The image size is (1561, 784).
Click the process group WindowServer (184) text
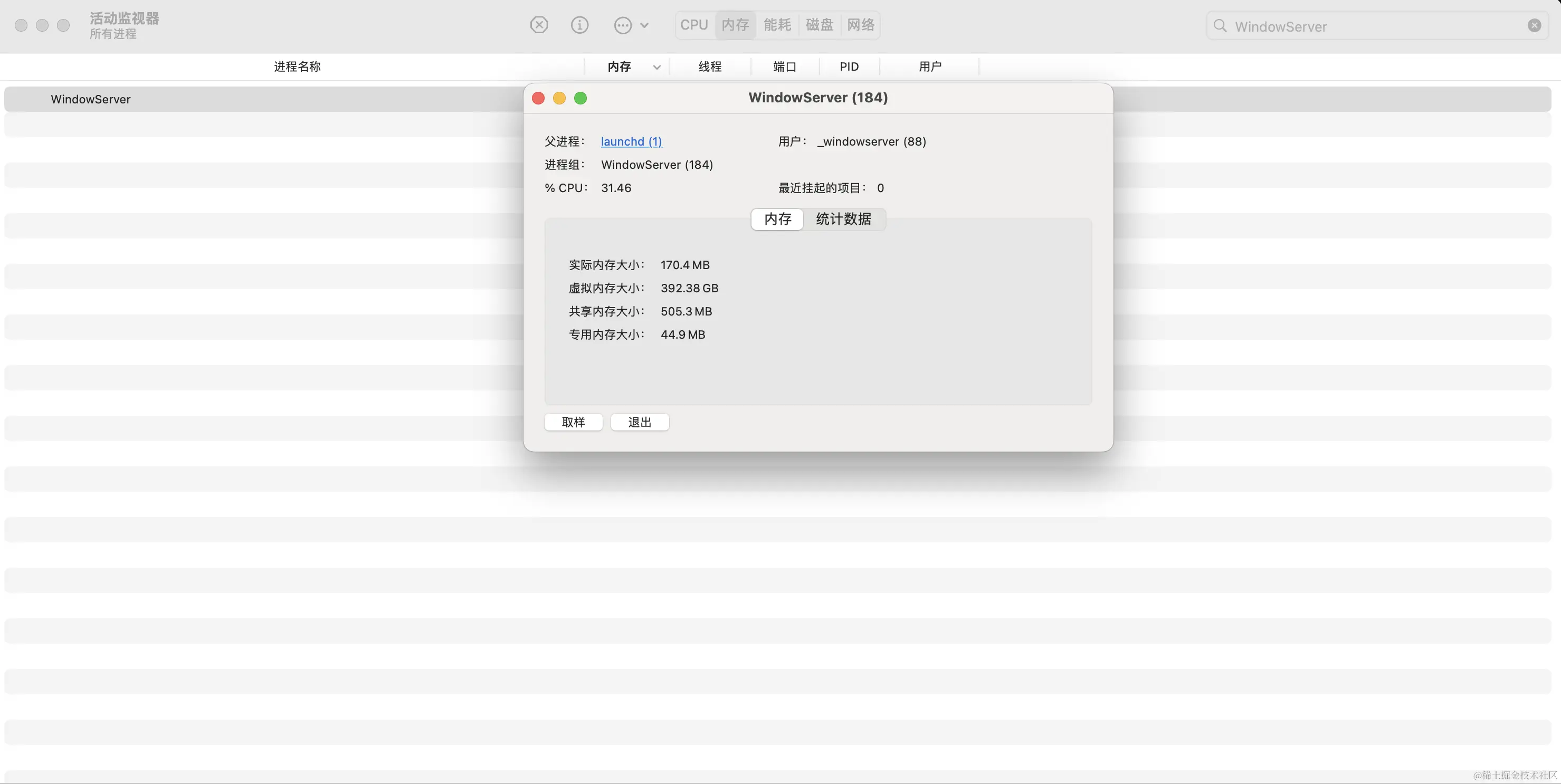coord(657,165)
